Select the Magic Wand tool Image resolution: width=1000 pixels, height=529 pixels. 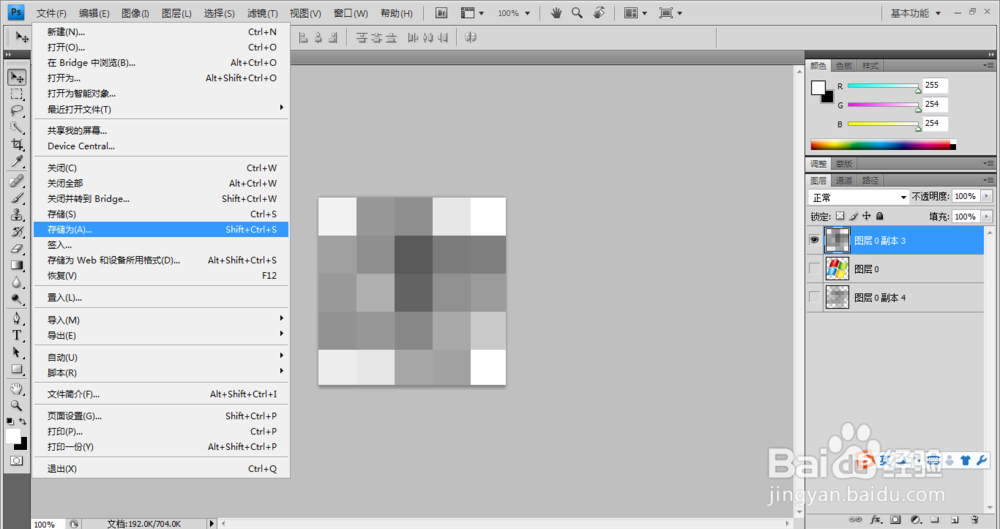(17, 128)
